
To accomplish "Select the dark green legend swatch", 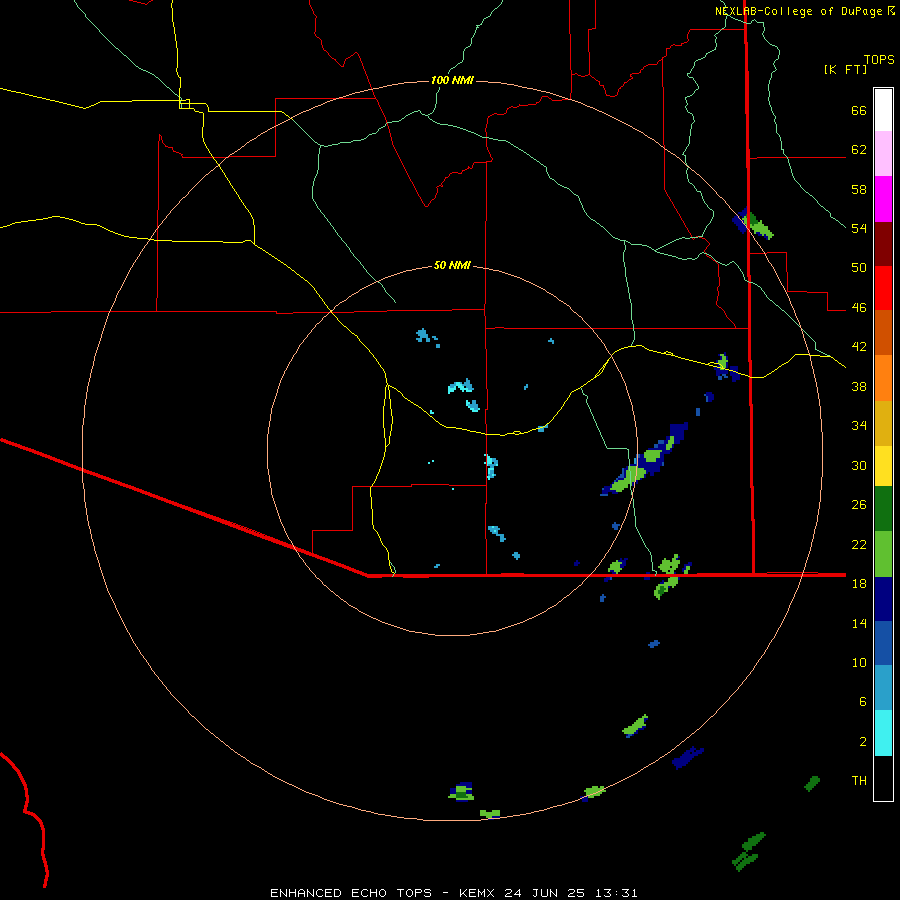I will click(883, 509).
